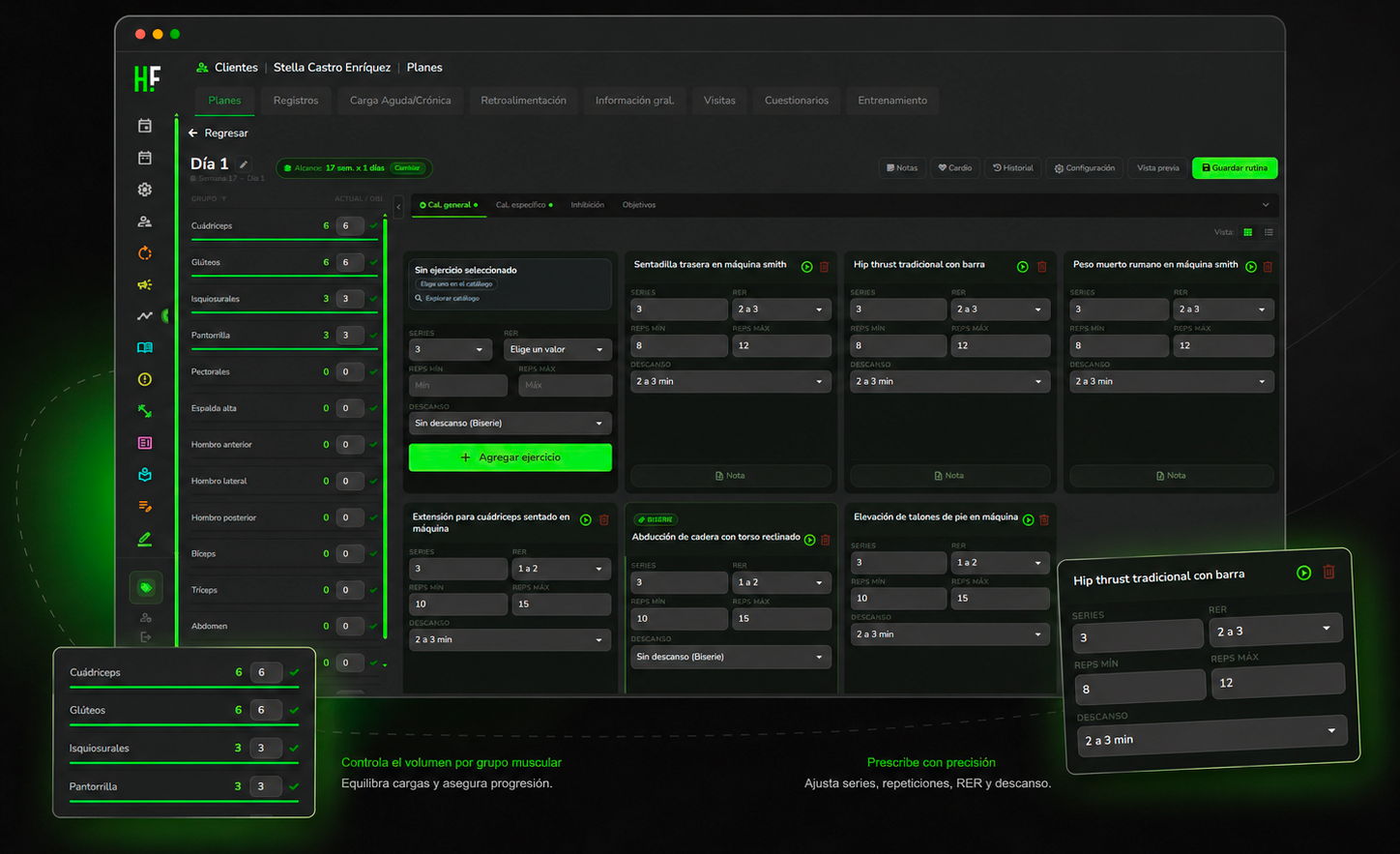Screen dimensions: 1400x854
Task: Open the orange edit-list sidebar icon
Action: pyautogui.click(x=145, y=506)
